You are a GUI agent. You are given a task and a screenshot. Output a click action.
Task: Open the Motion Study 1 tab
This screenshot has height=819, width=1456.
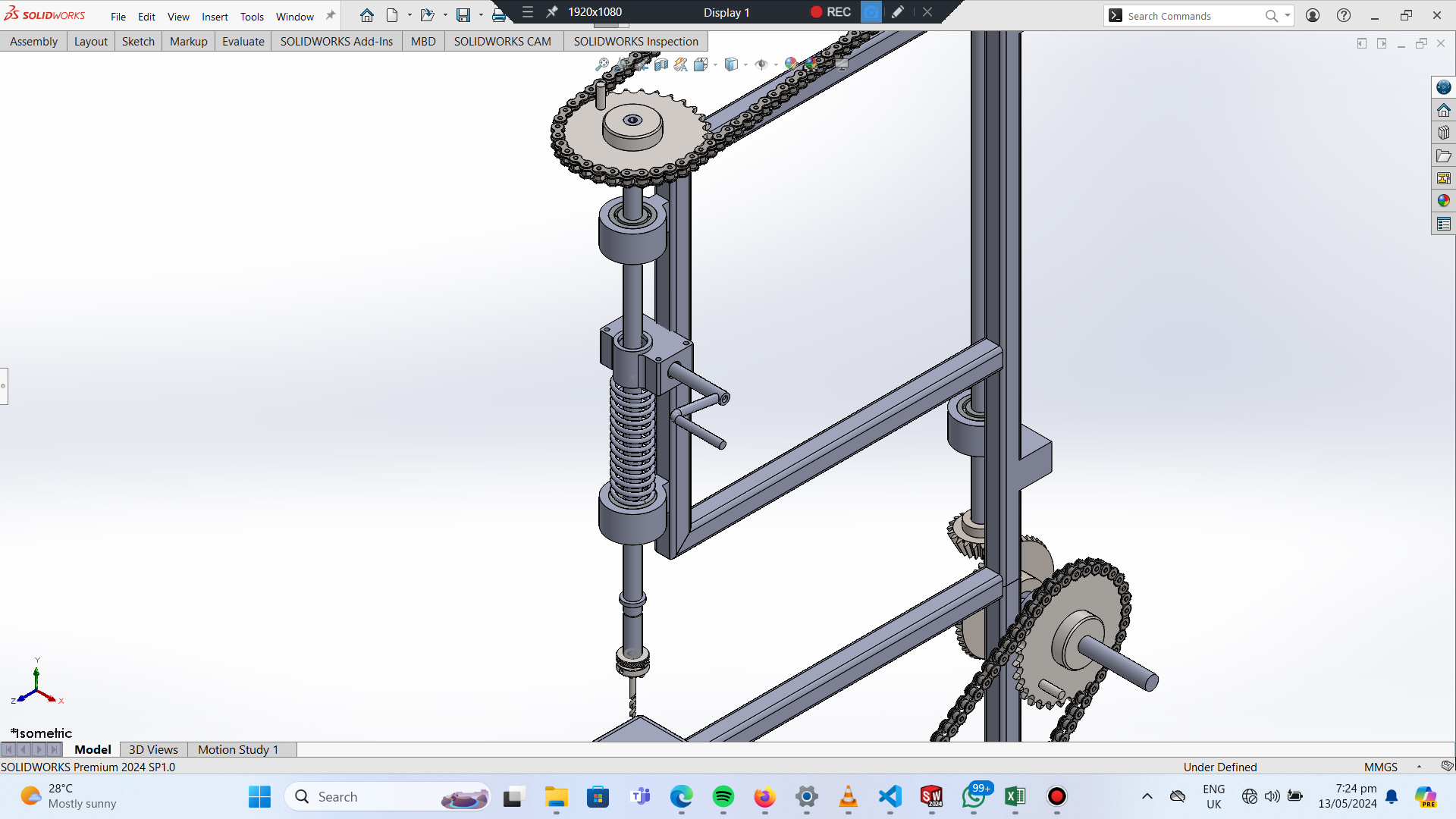(237, 749)
